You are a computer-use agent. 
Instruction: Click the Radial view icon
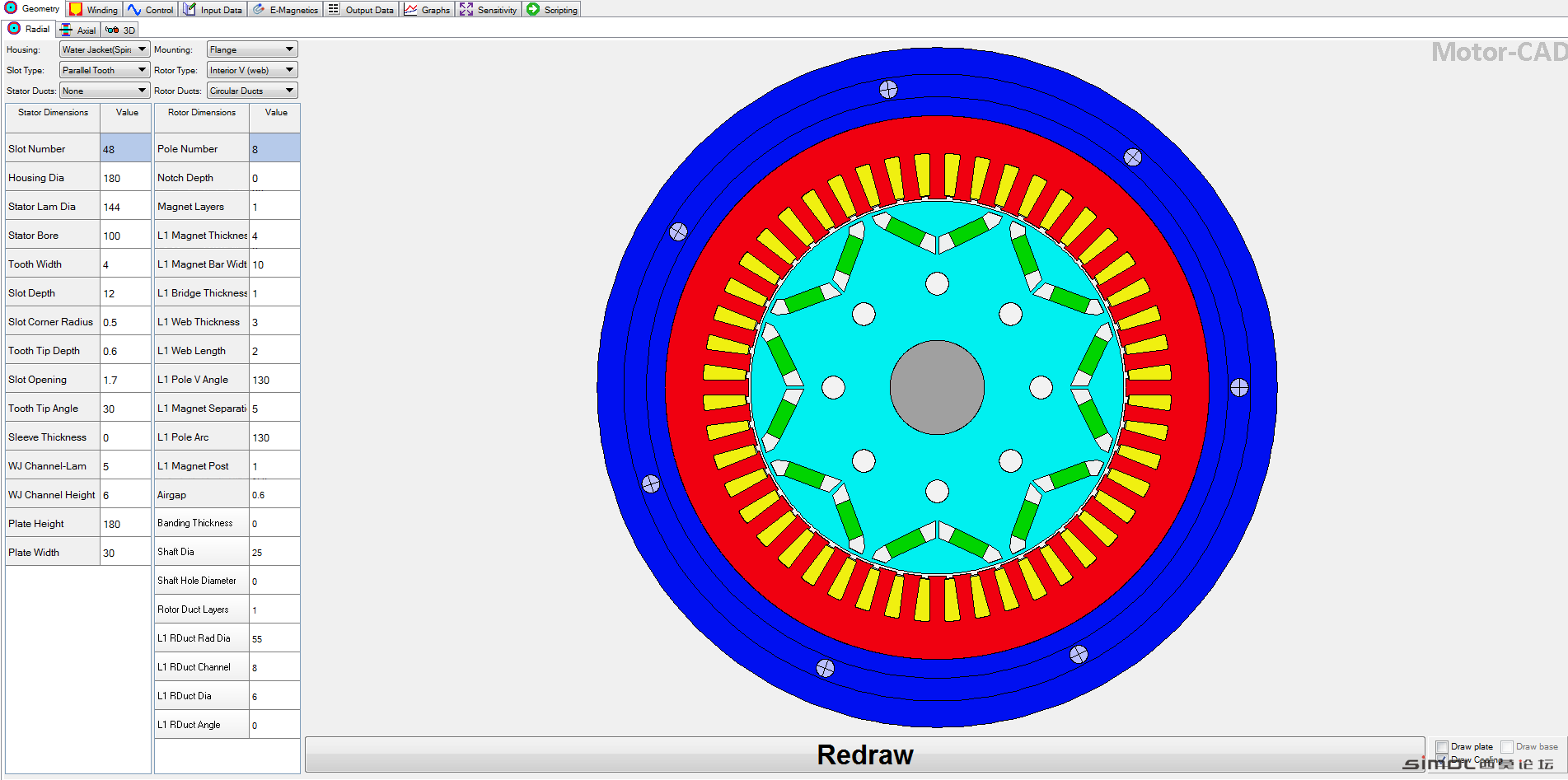(14, 28)
